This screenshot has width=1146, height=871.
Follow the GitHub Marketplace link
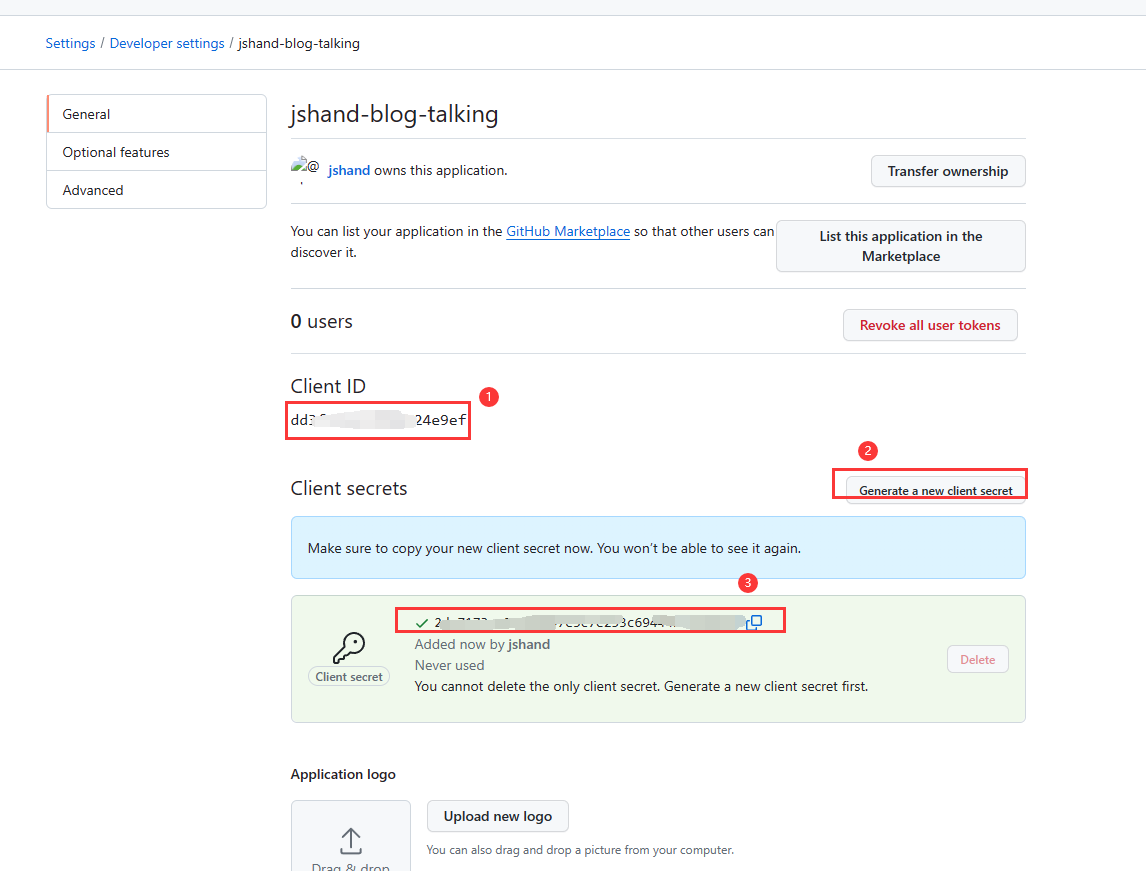[568, 232]
